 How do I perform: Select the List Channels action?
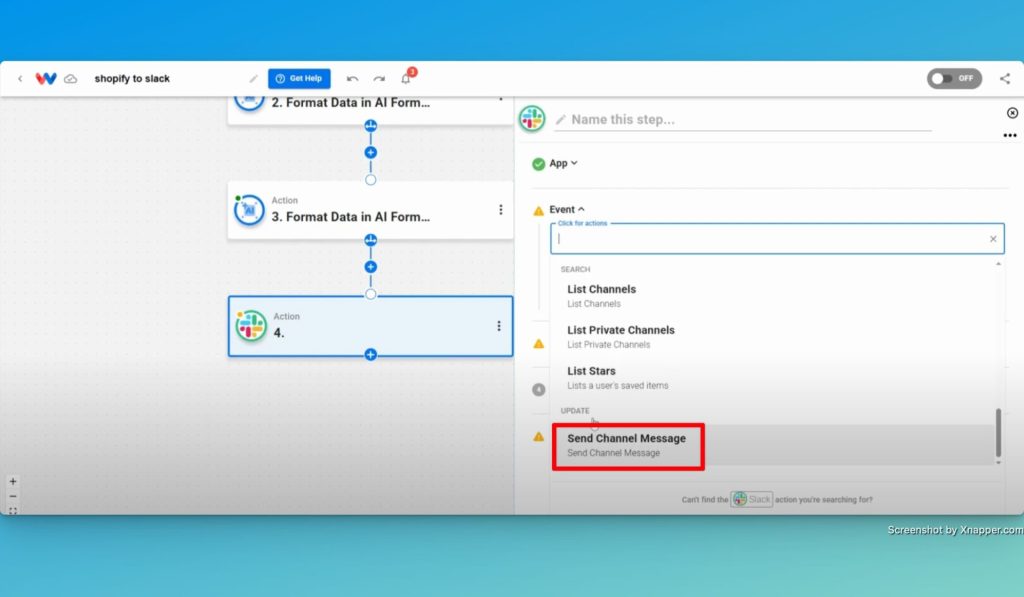[x=773, y=296]
